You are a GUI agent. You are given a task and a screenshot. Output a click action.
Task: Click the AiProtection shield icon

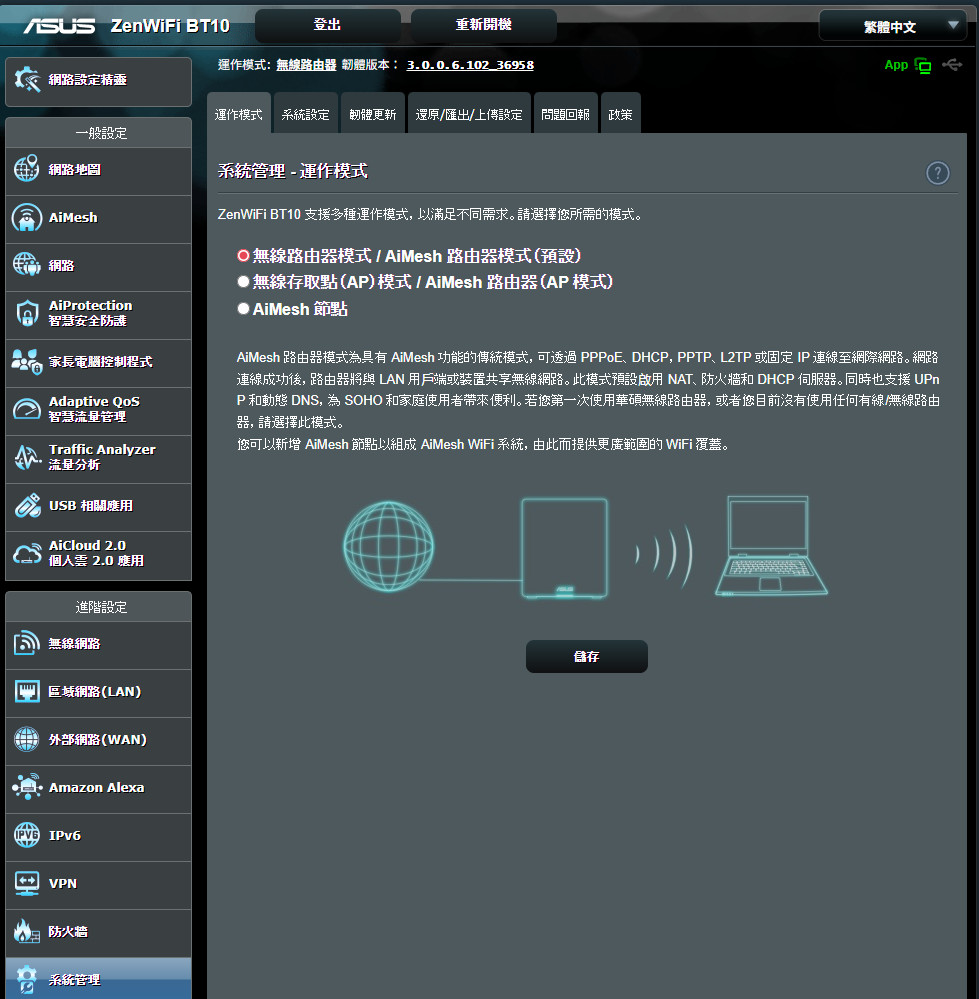coord(27,313)
